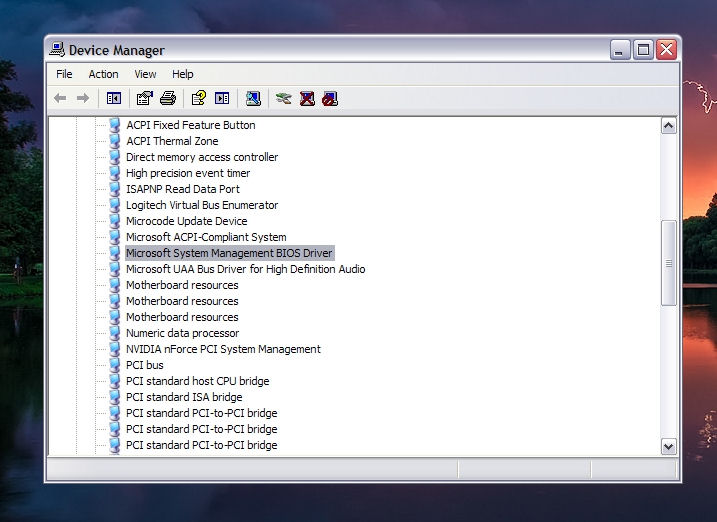This screenshot has width=717, height=522.
Task: Click the Device Manager title bar icon
Action: point(57,49)
